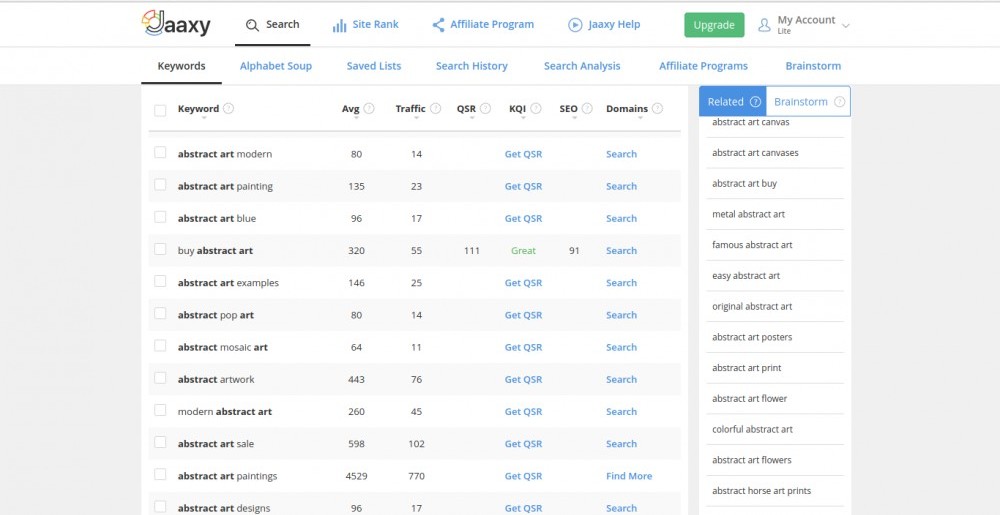
Task: Go to Search Analysis tab
Action: [x=582, y=66]
